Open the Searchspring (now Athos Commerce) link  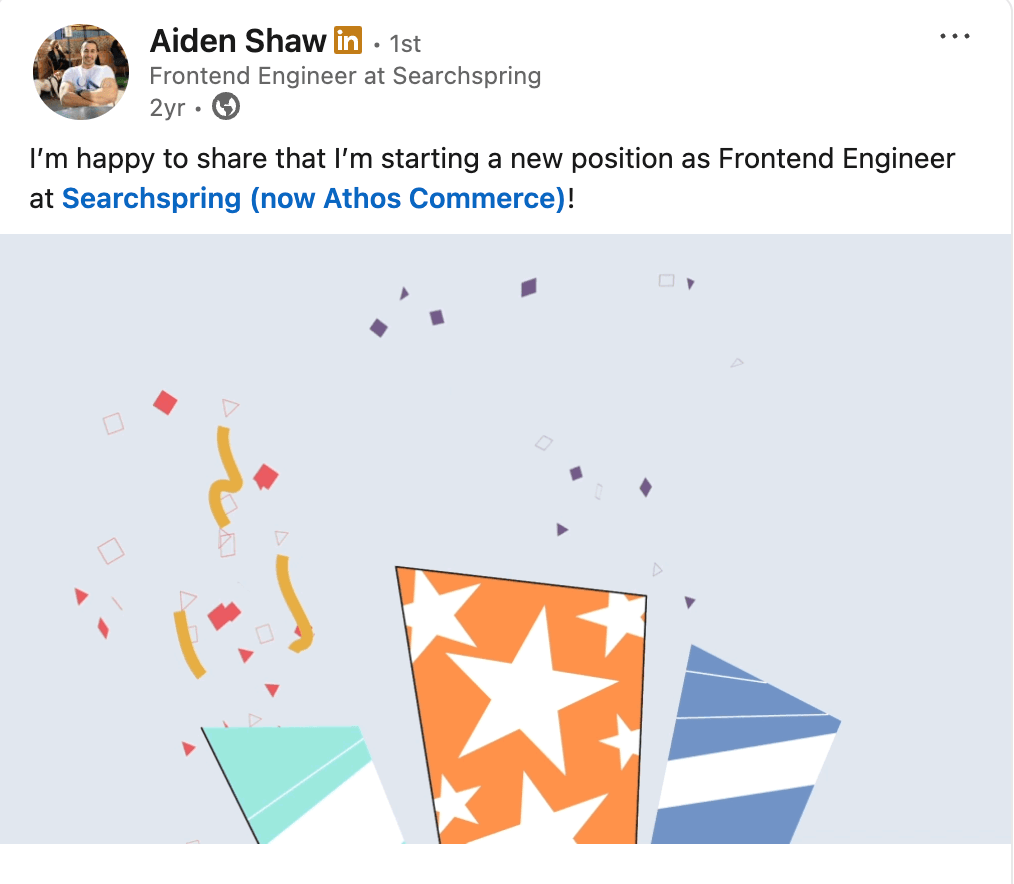[314, 198]
